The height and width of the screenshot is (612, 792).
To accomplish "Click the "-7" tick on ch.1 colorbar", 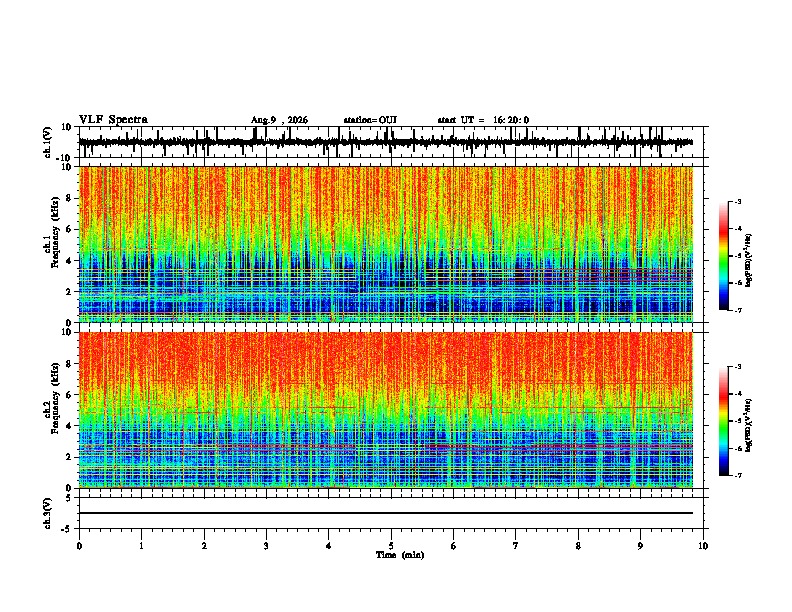I will [737, 310].
